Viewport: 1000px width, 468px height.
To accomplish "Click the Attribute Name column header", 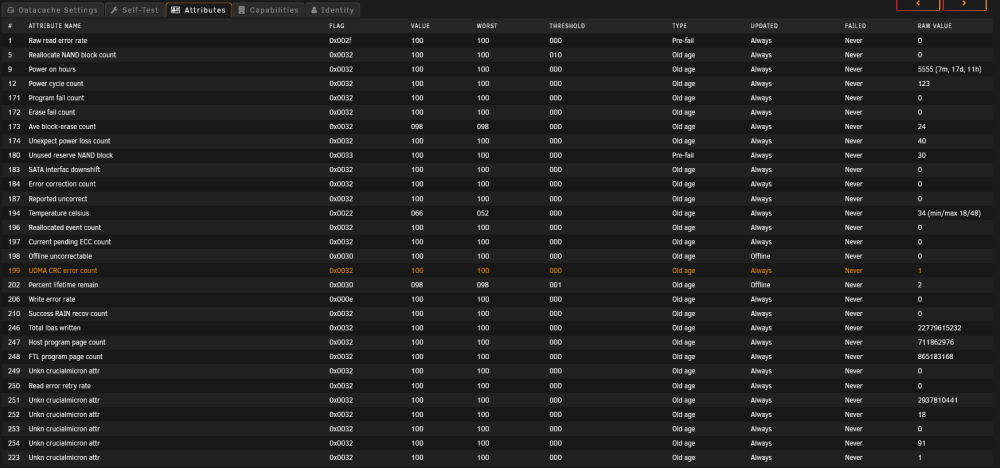I will [55, 26].
